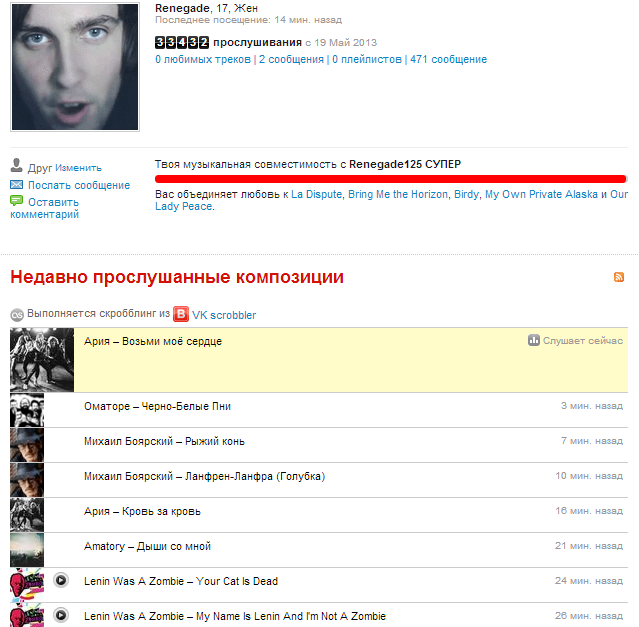This screenshot has width=639, height=627.
Task: Click the green comment bubble icon
Action: [16, 200]
